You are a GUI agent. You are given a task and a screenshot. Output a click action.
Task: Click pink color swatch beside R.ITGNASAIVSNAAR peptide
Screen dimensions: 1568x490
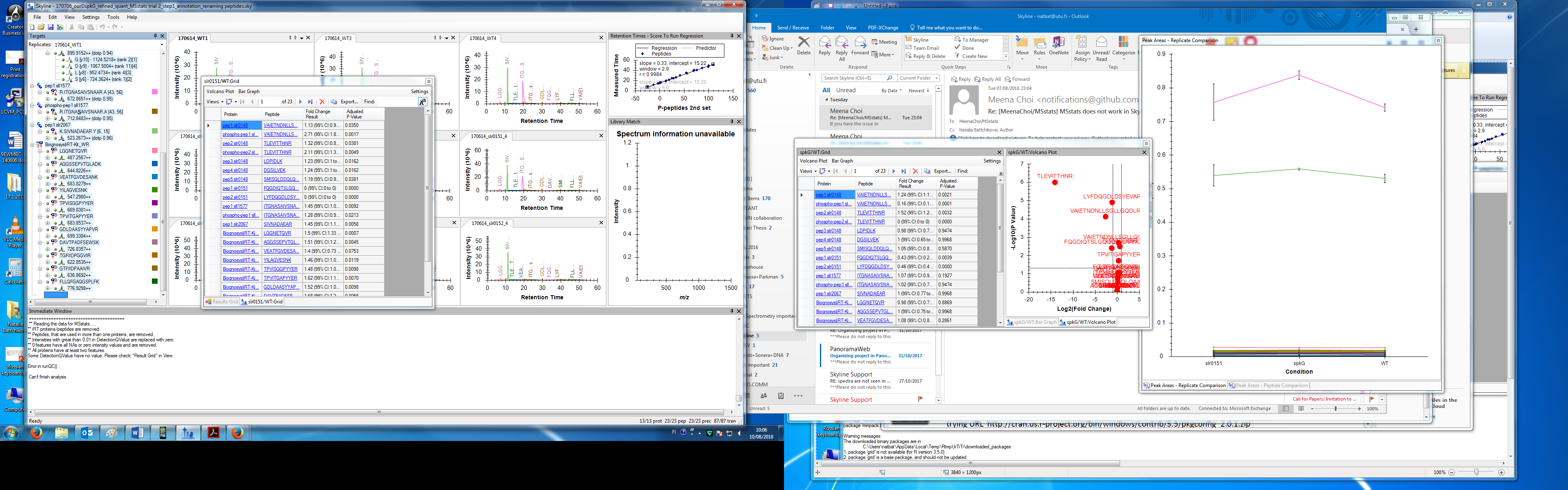155,92
